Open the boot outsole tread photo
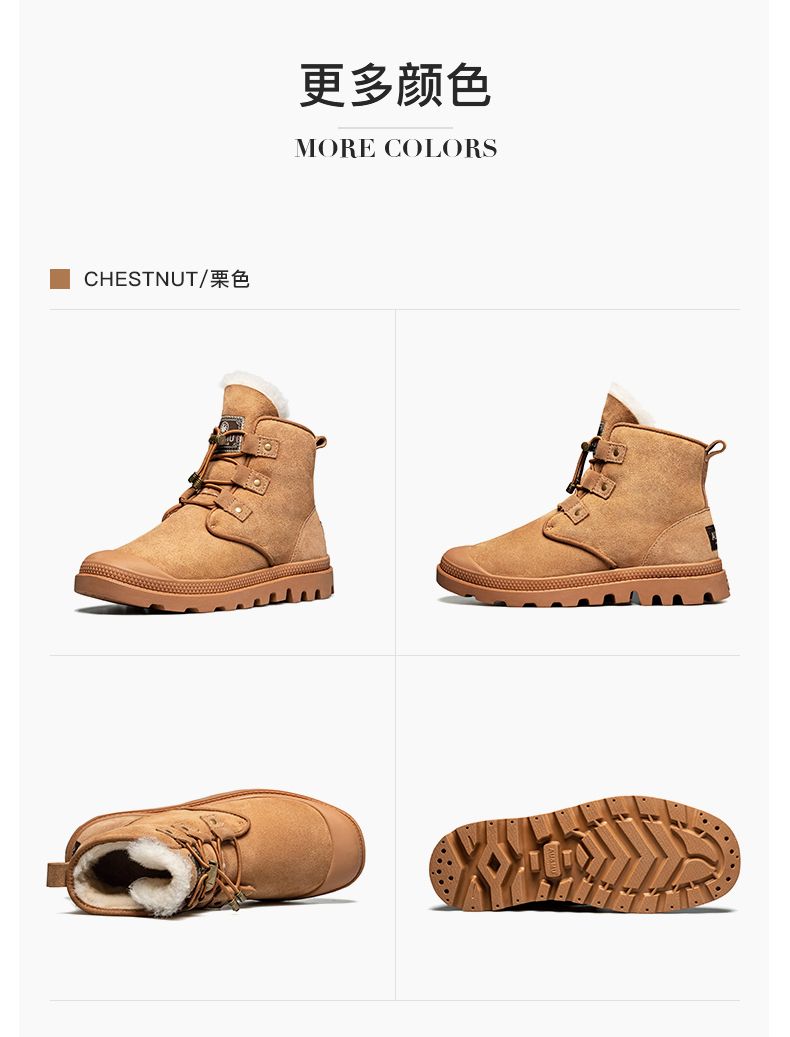 pyautogui.click(x=584, y=854)
